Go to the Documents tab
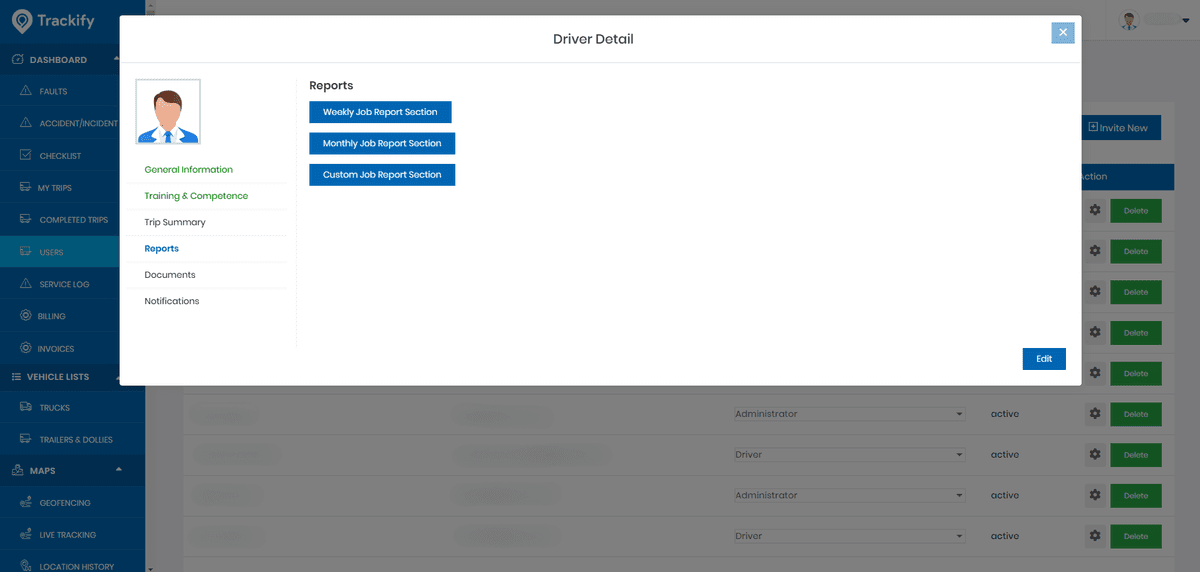Image resolution: width=1200 pixels, height=572 pixels. [x=170, y=275]
